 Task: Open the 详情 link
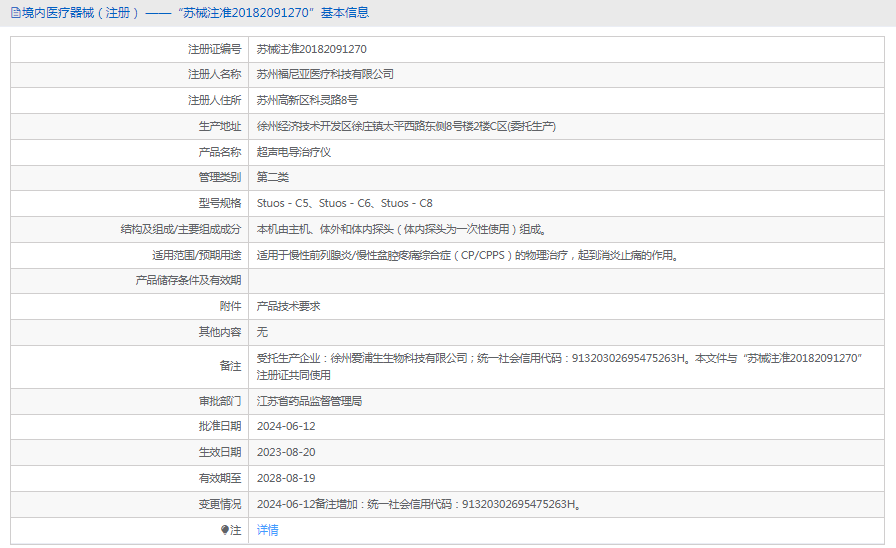tap(267, 530)
